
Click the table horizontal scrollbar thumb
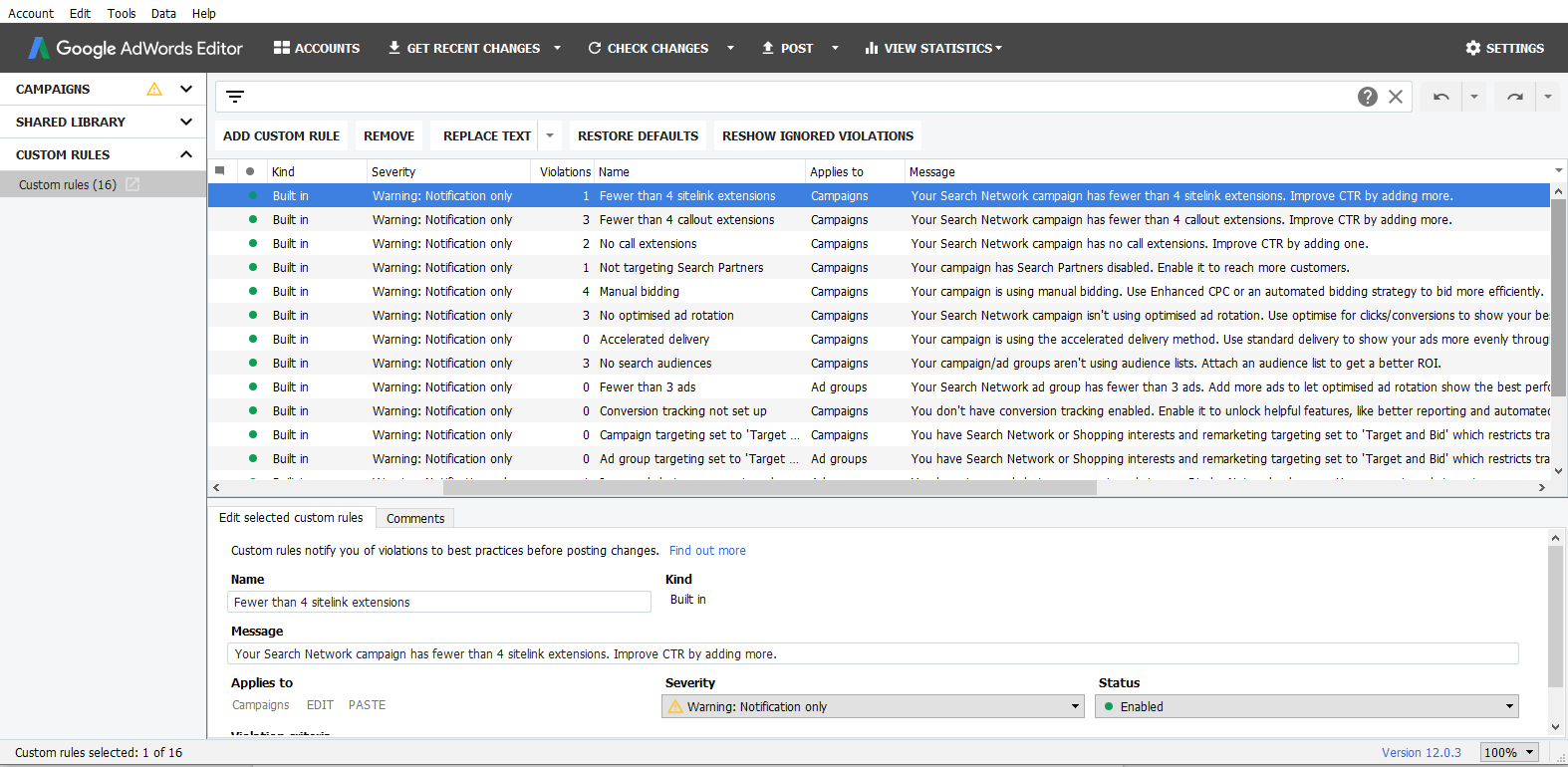769,488
